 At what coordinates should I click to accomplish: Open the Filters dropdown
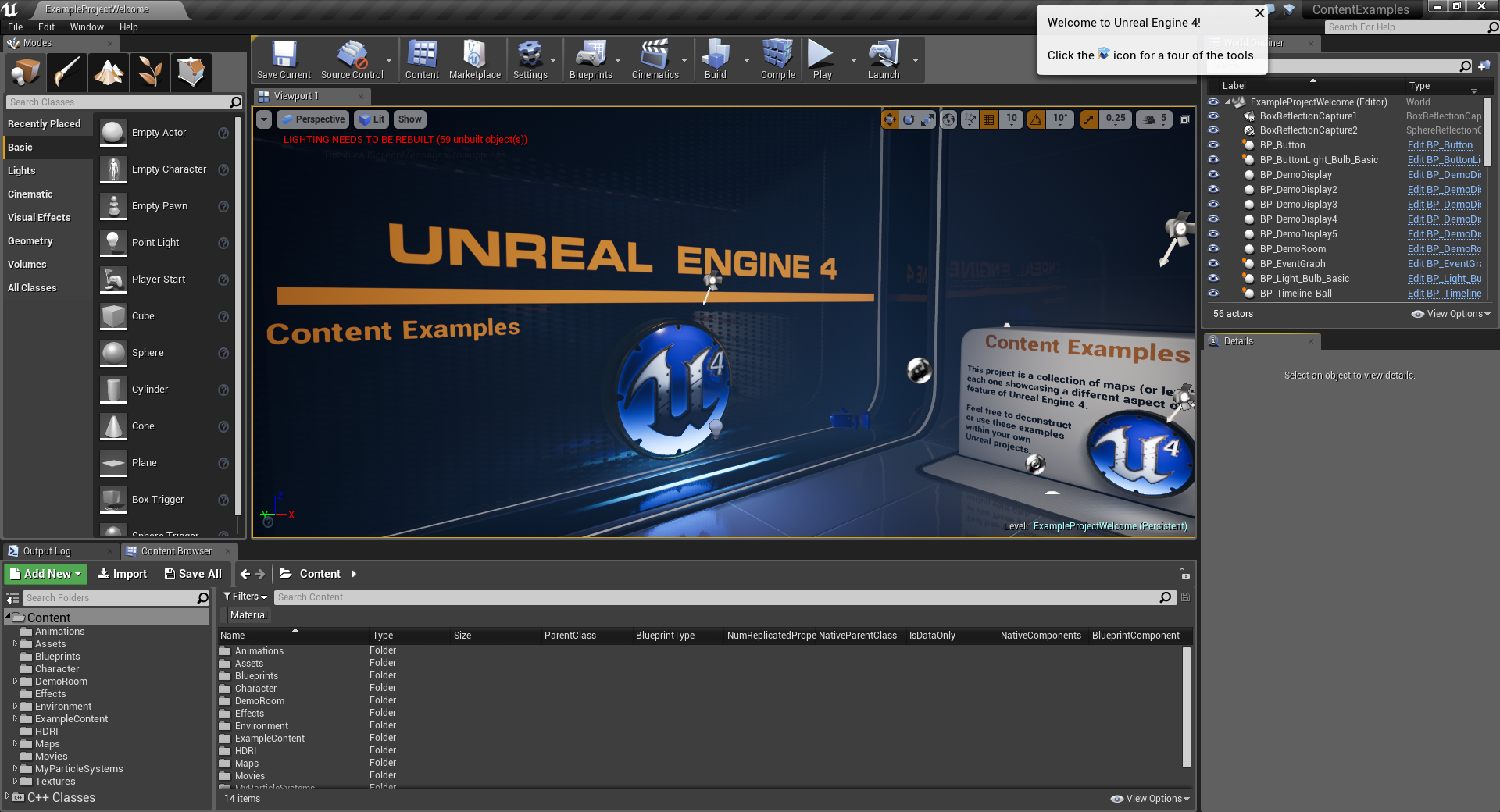pyautogui.click(x=245, y=597)
